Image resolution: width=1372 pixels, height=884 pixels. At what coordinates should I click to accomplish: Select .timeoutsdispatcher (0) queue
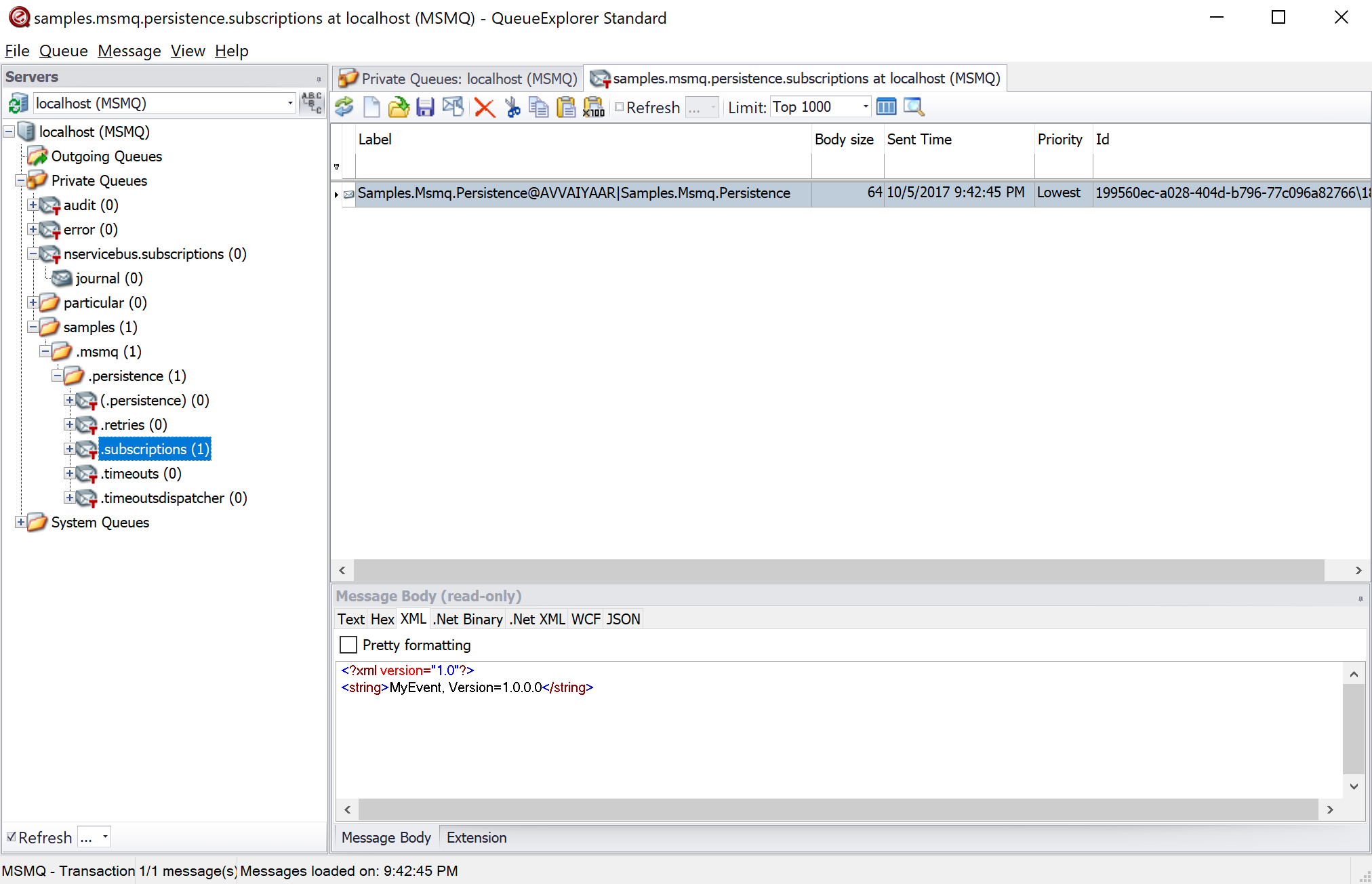tap(174, 498)
